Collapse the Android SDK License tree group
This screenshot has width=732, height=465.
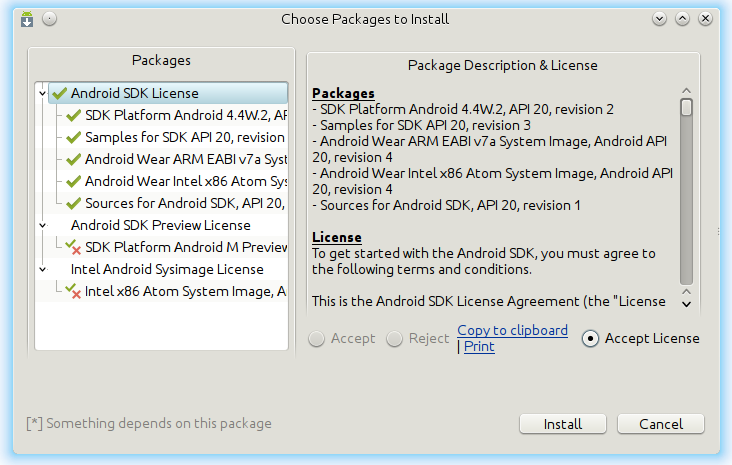[x=43, y=93]
